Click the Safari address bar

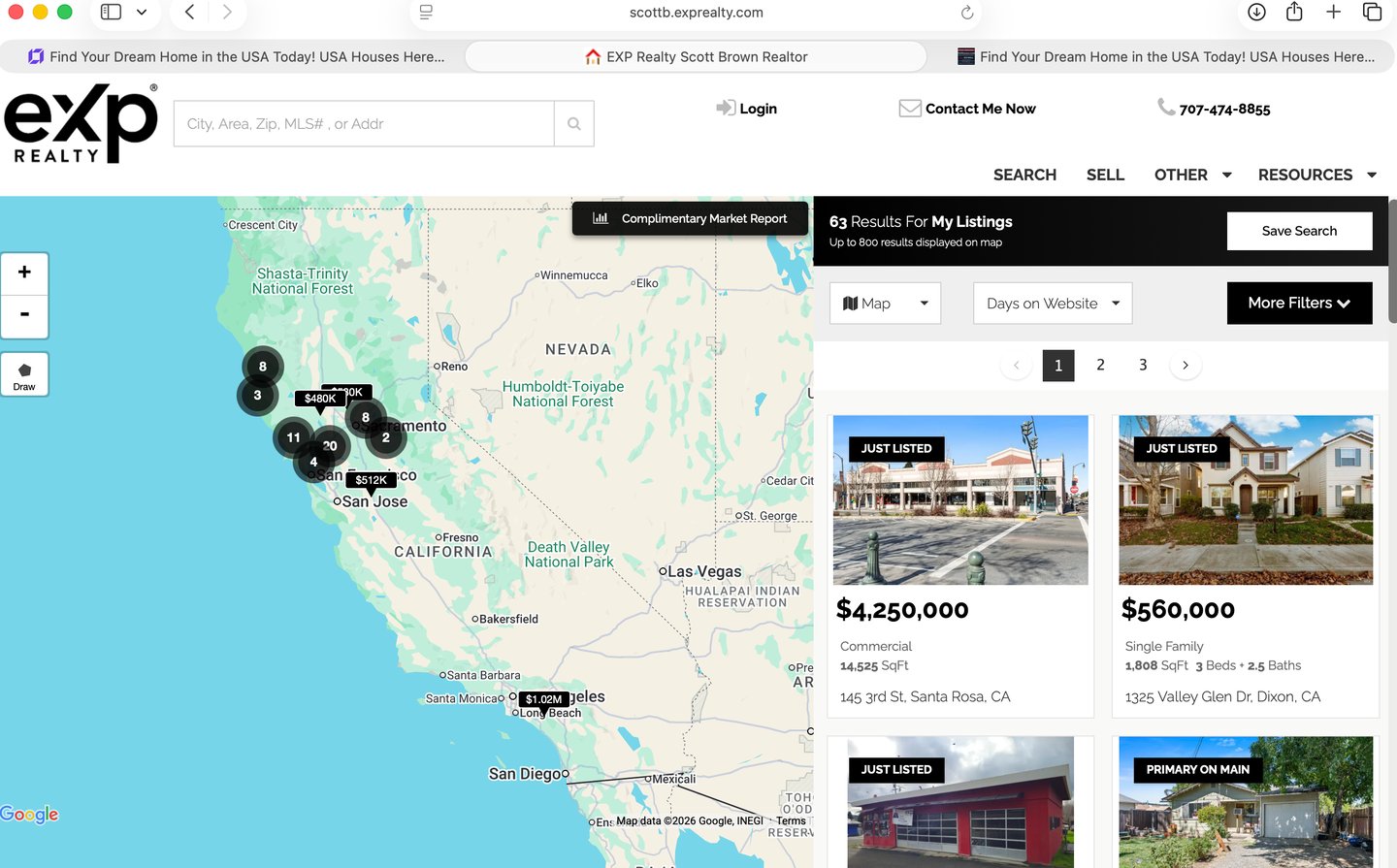click(696, 13)
